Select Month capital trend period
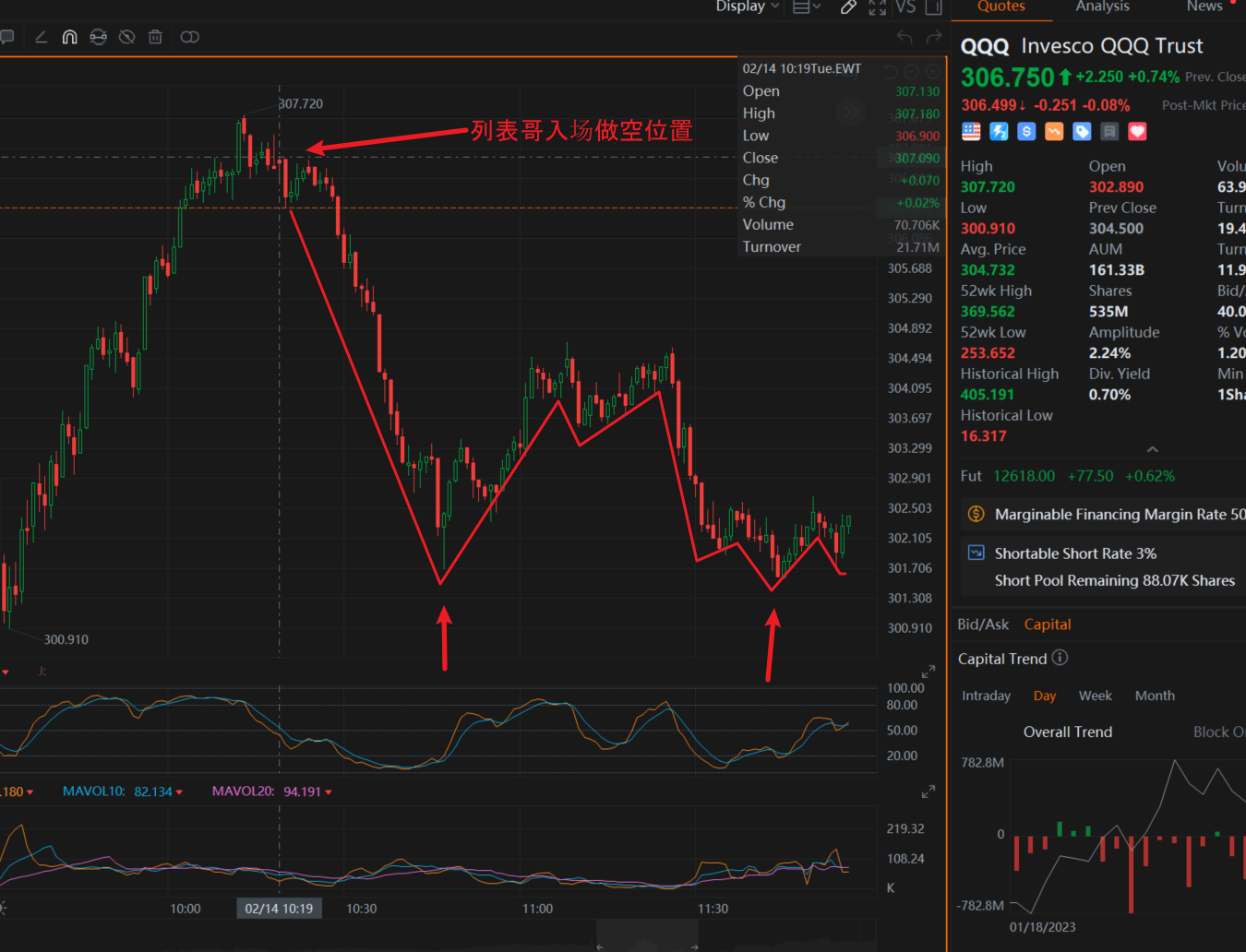 1155,696
